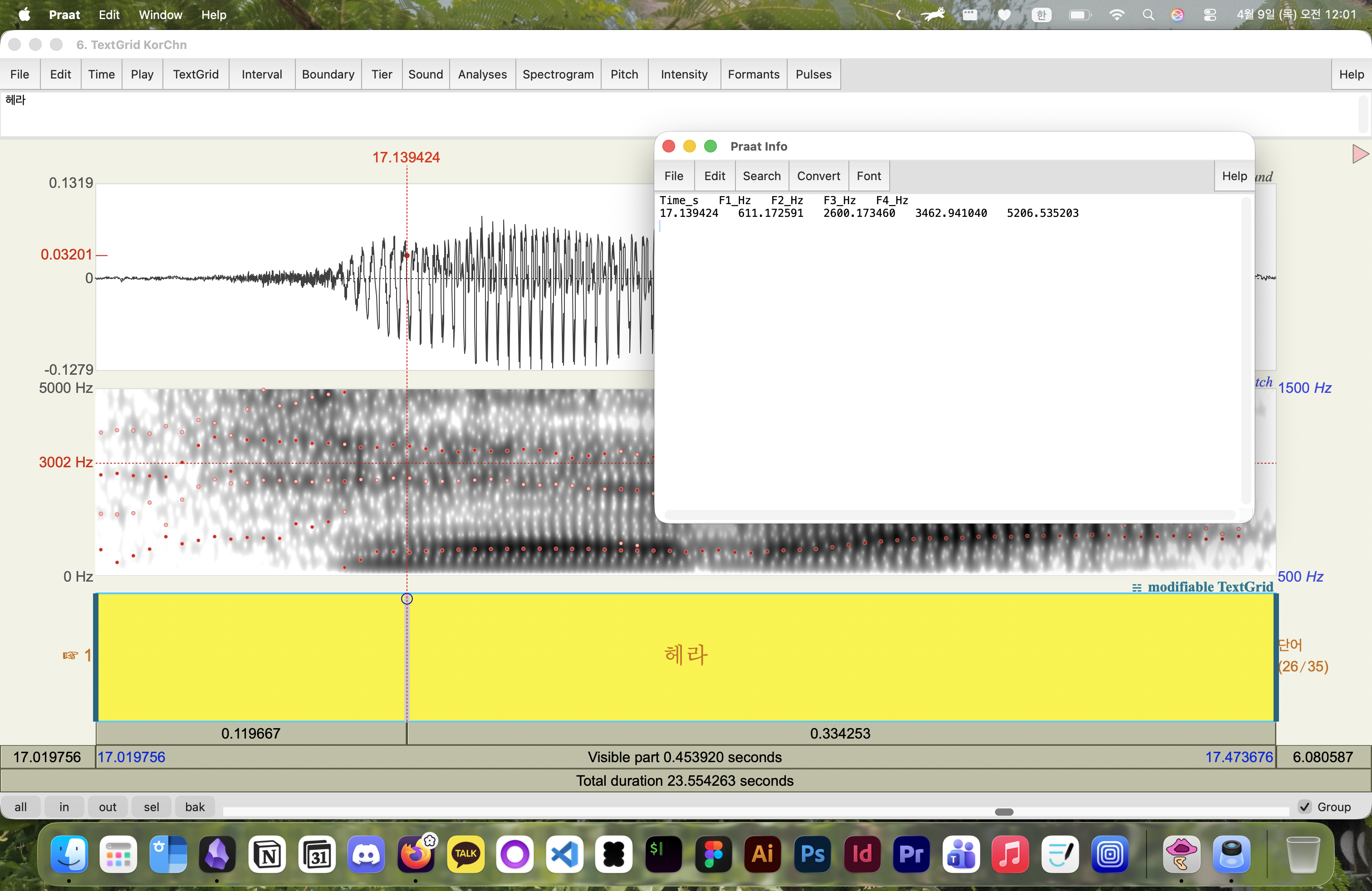The image size is (1372, 891).
Task: Click the 'all' zoom button
Action: [x=21, y=807]
